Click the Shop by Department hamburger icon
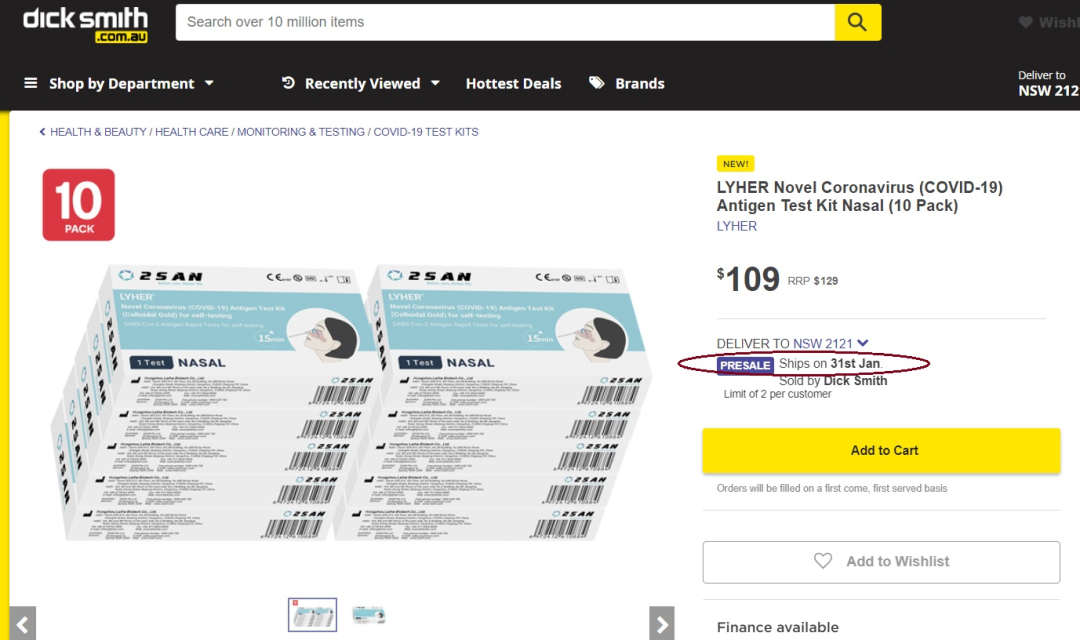Image resolution: width=1080 pixels, height=640 pixels. 30,83
